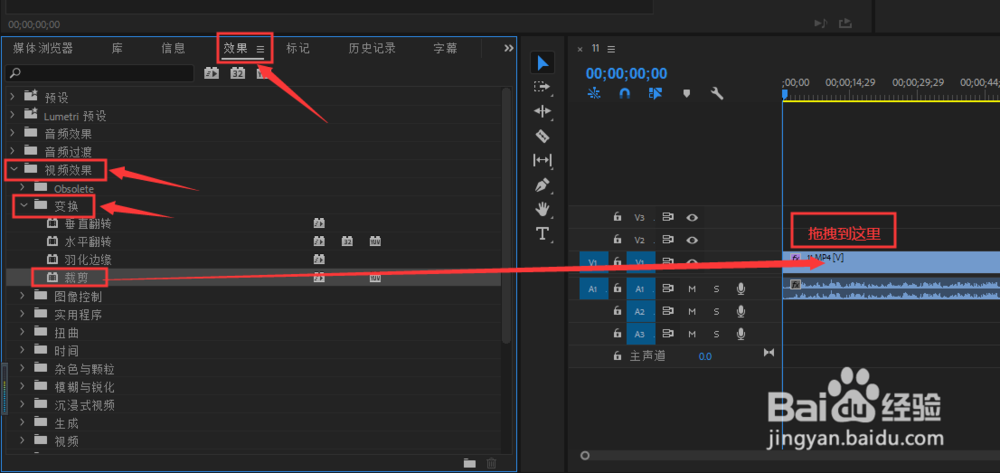Toggle the A1 source patch button
This screenshot has height=473, width=1000.
click(x=592, y=289)
